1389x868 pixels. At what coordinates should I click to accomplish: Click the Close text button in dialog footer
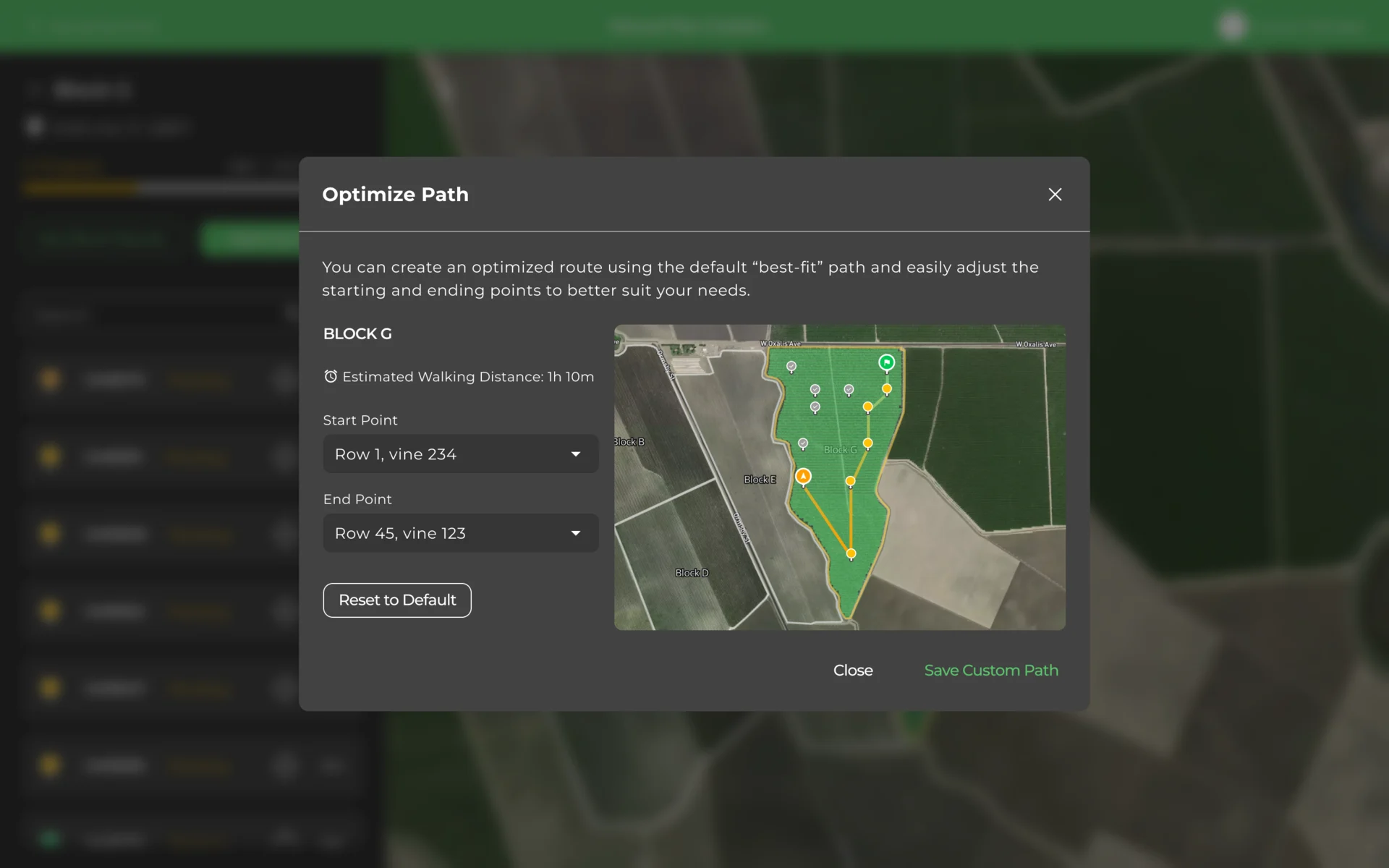coord(853,671)
